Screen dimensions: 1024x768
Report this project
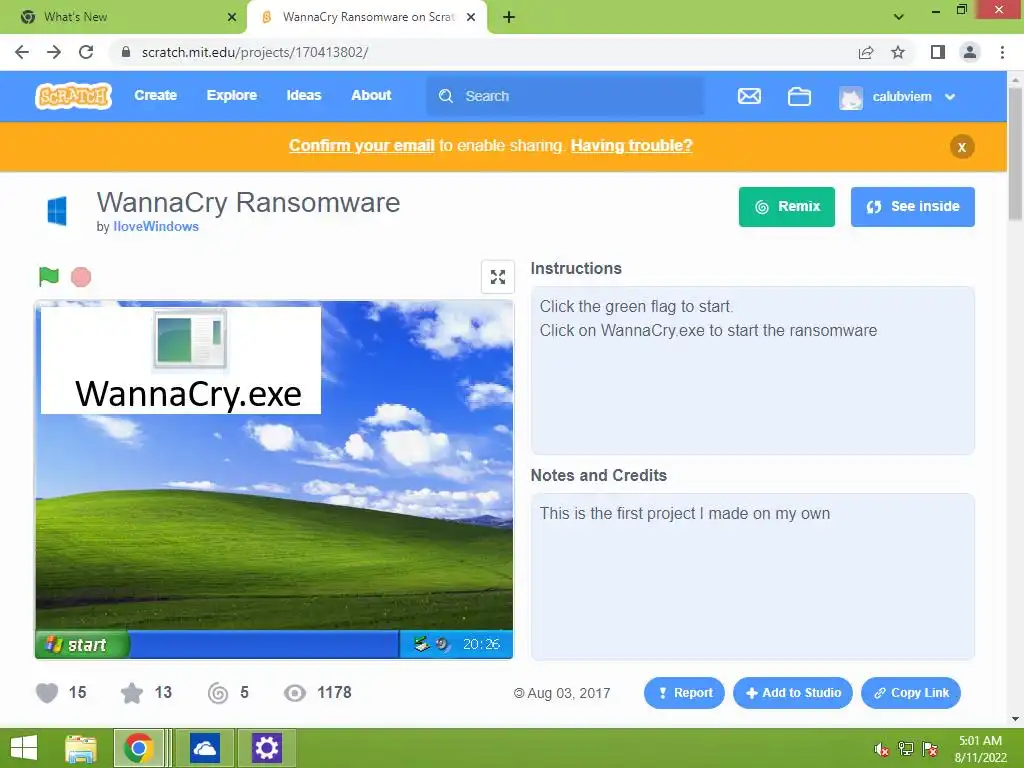(x=684, y=693)
